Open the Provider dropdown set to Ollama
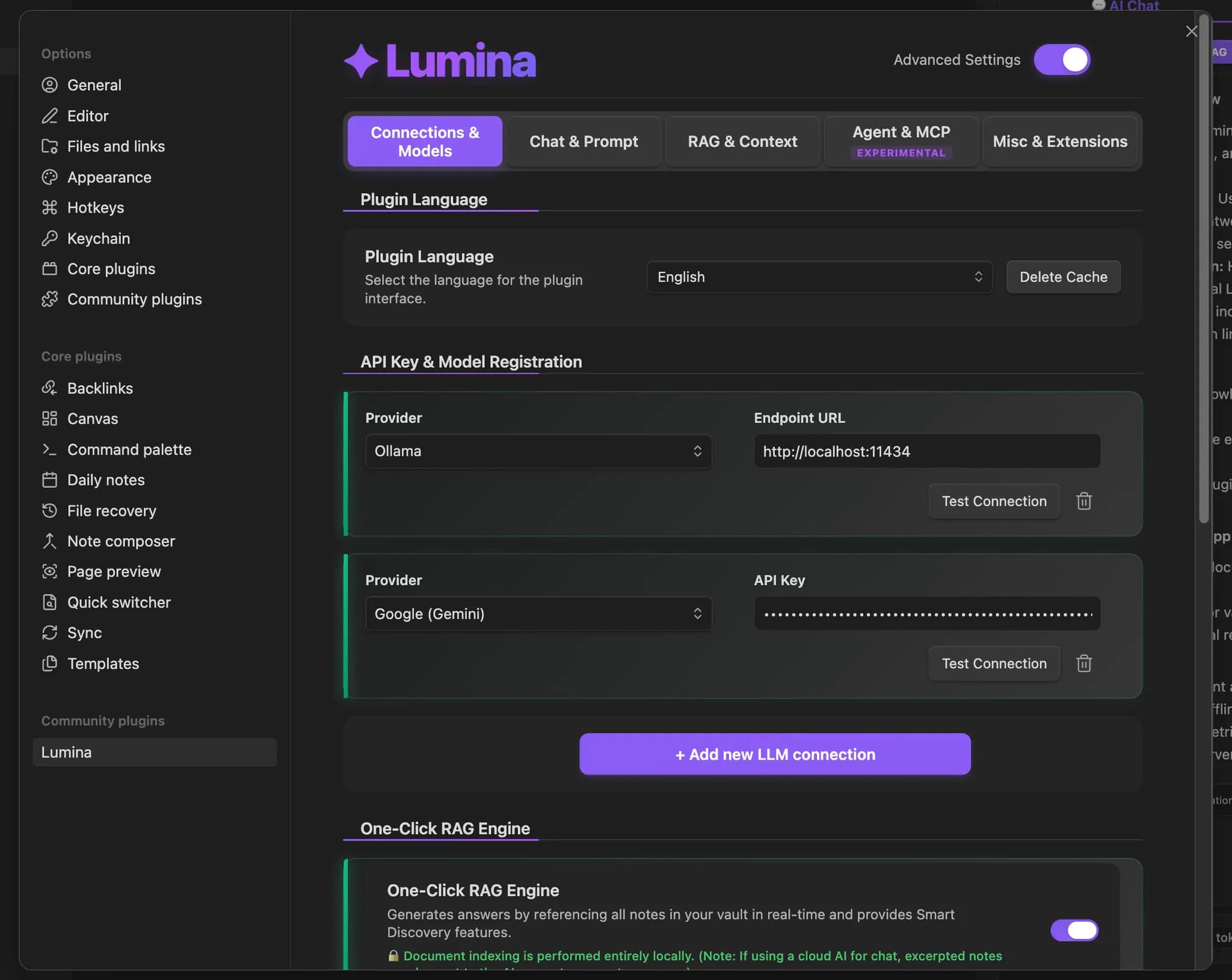1232x980 pixels. (x=538, y=451)
